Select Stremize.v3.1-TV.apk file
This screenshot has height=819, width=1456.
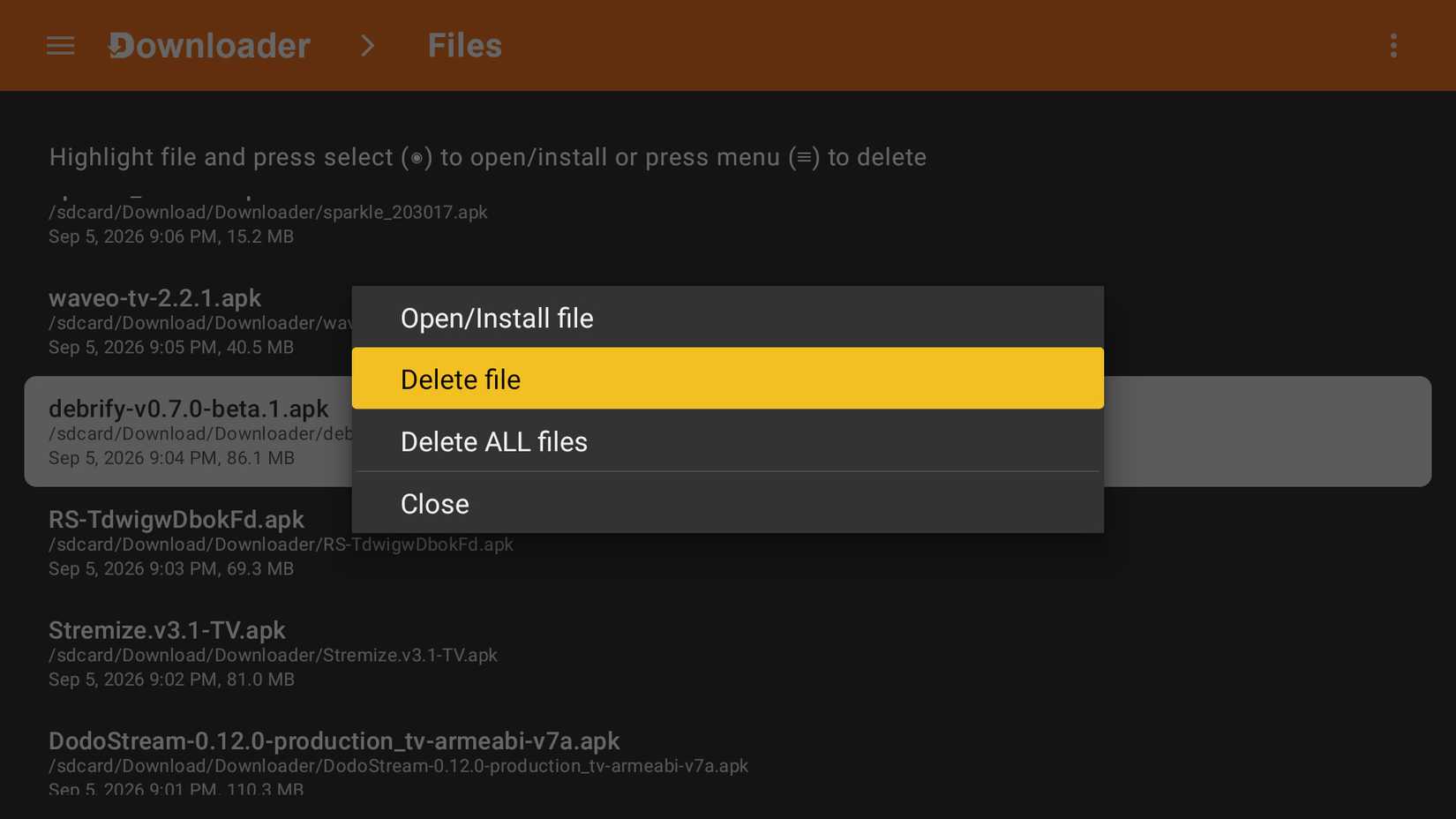(167, 630)
